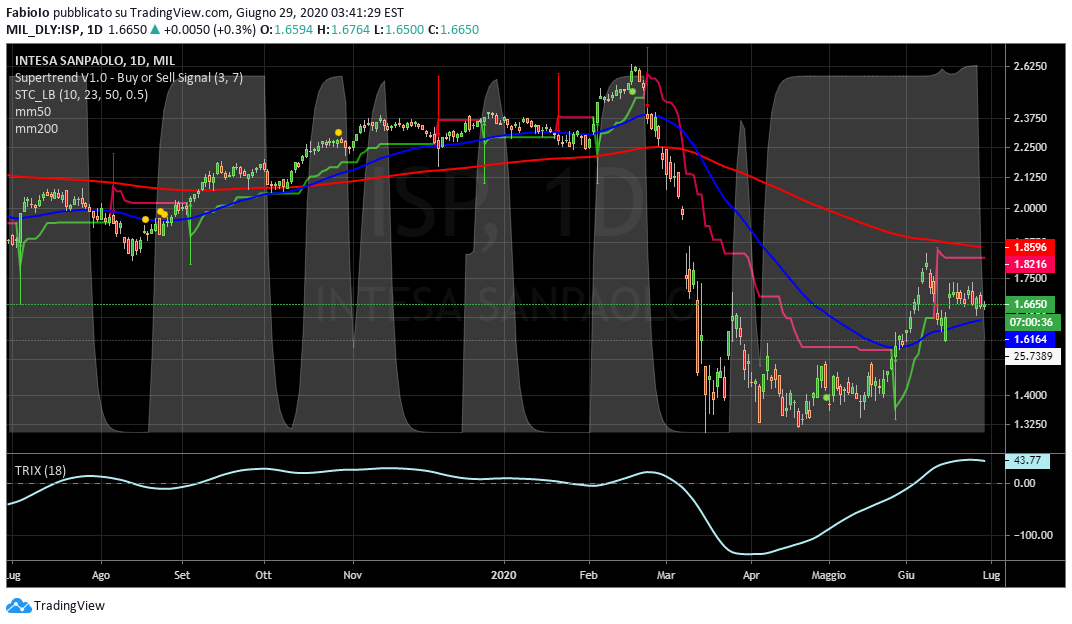Click the Ago month on time axis
The height and width of the screenshot is (624, 1072).
click(x=100, y=575)
